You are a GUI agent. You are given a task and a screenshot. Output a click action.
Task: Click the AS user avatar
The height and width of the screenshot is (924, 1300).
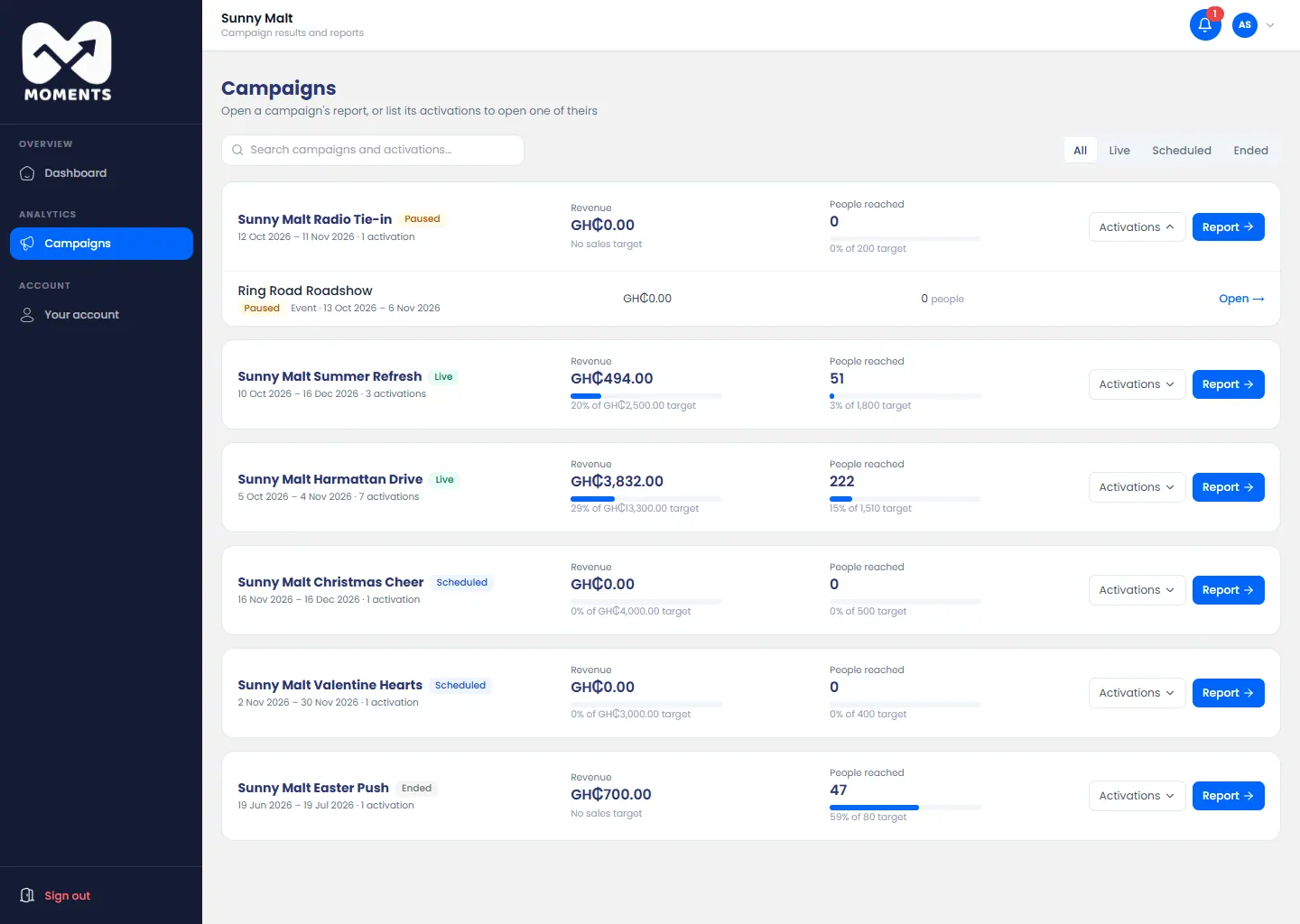1245,25
